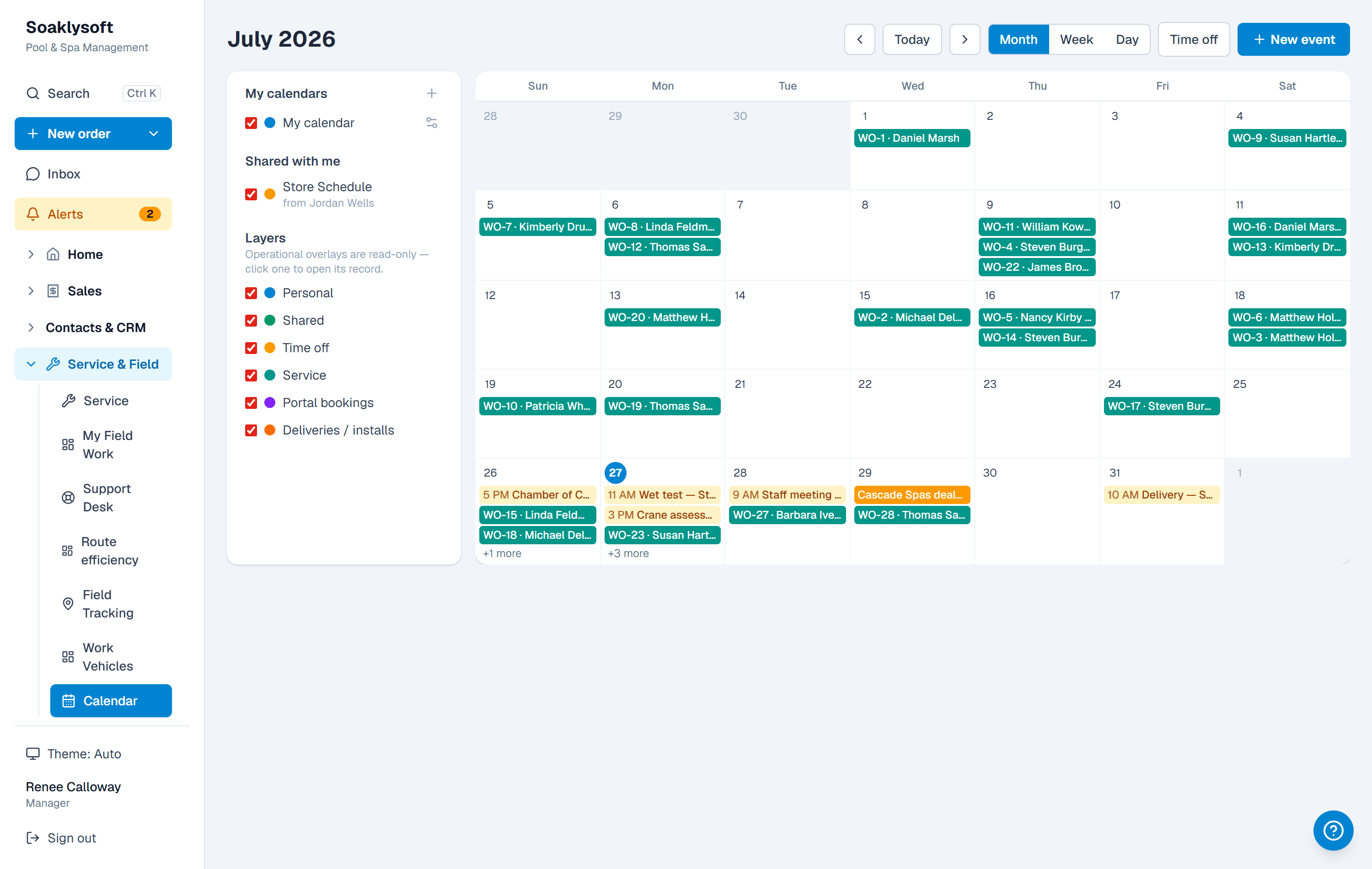
Task: Change Theme: Auto setting
Action: pyautogui.click(x=84, y=754)
